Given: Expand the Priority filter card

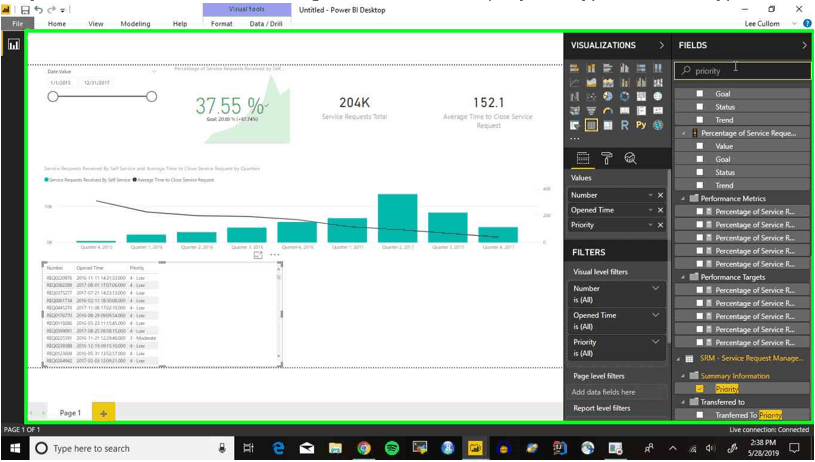Looking at the screenshot, I should (655, 342).
